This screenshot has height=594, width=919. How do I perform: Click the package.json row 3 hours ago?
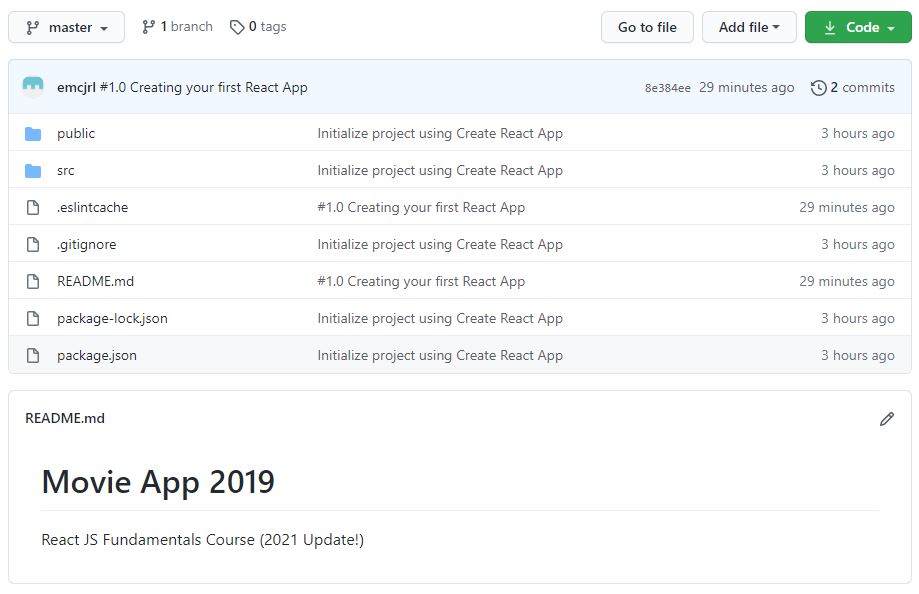click(x=857, y=355)
